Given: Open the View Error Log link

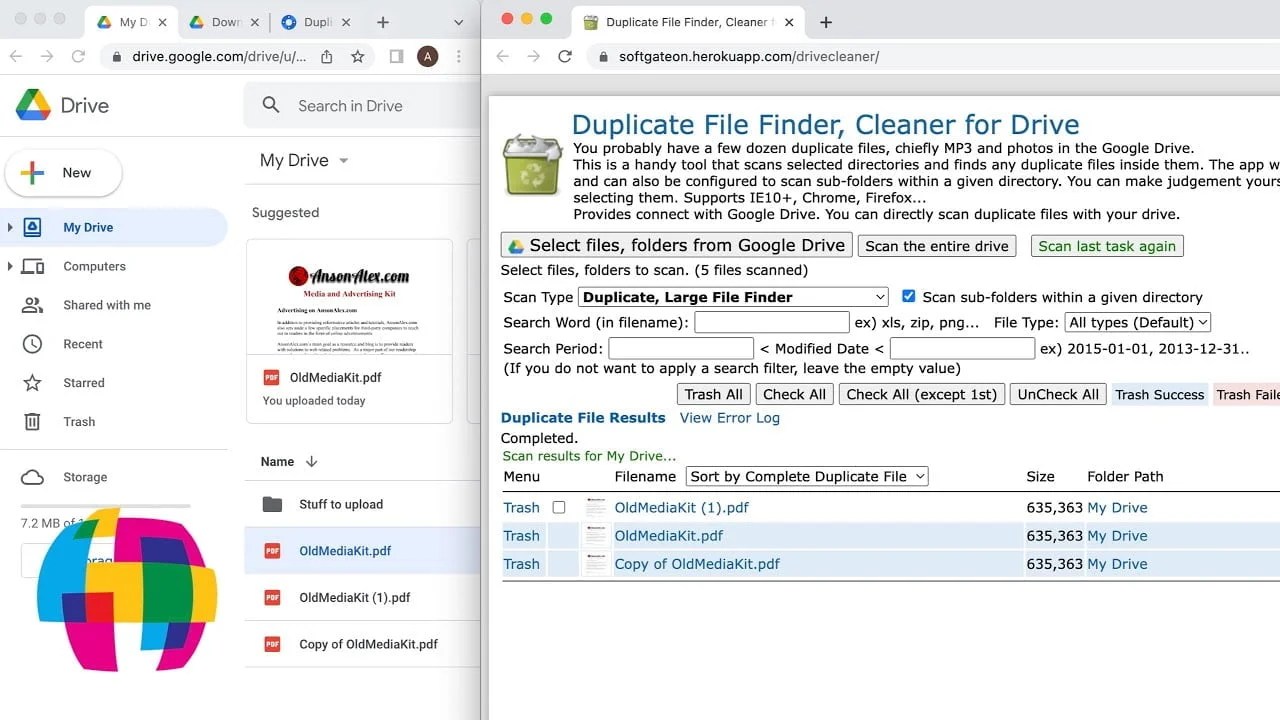Looking at the screenshot, I should 729,417.
